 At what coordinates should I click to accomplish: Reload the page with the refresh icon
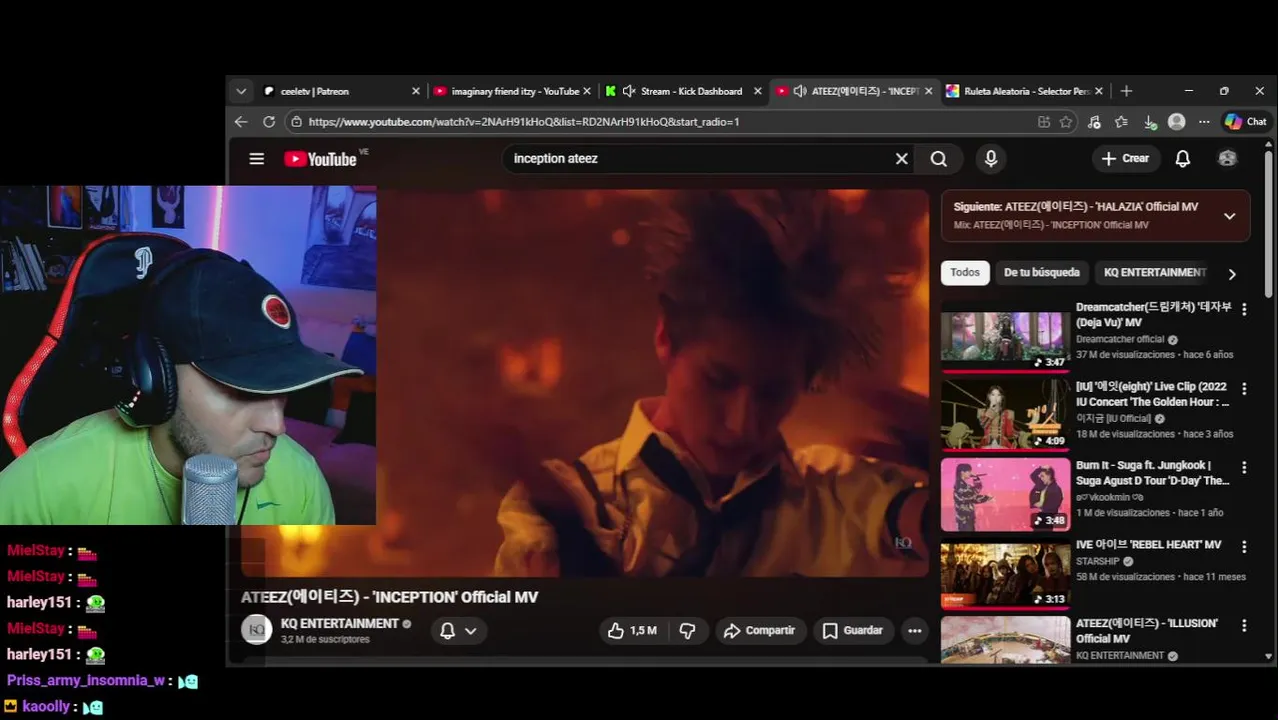pyautogui.click(x=269, y=121)
